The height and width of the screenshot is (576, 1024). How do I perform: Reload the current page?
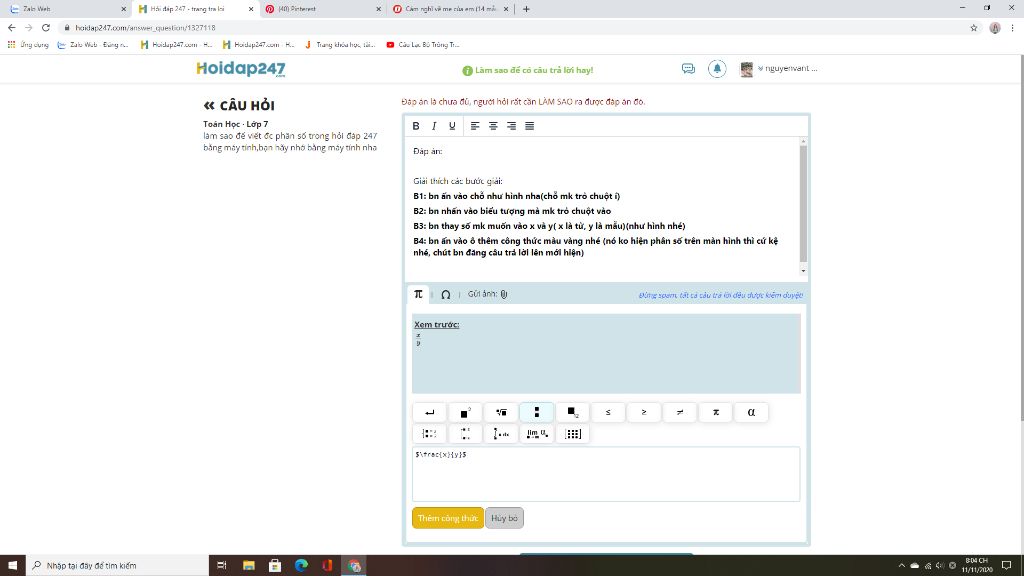pyautogui.click(x=46, y=27)
